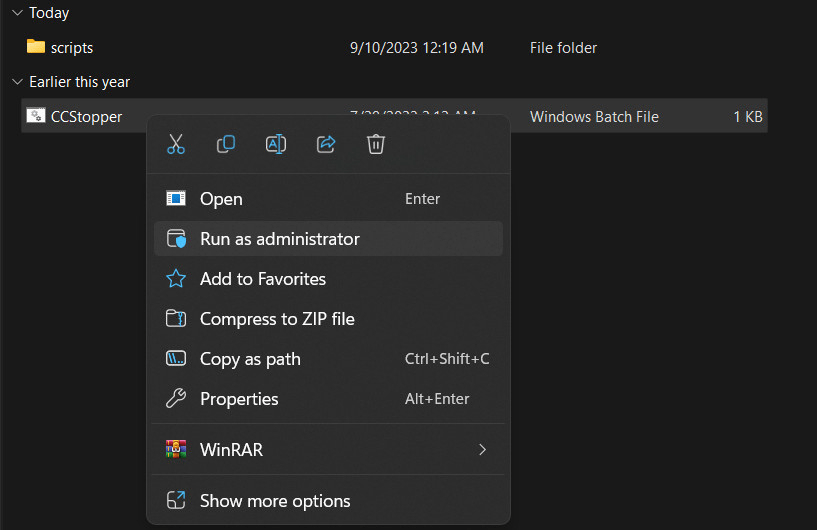Click the Share icon in context menu

[326, 144]
